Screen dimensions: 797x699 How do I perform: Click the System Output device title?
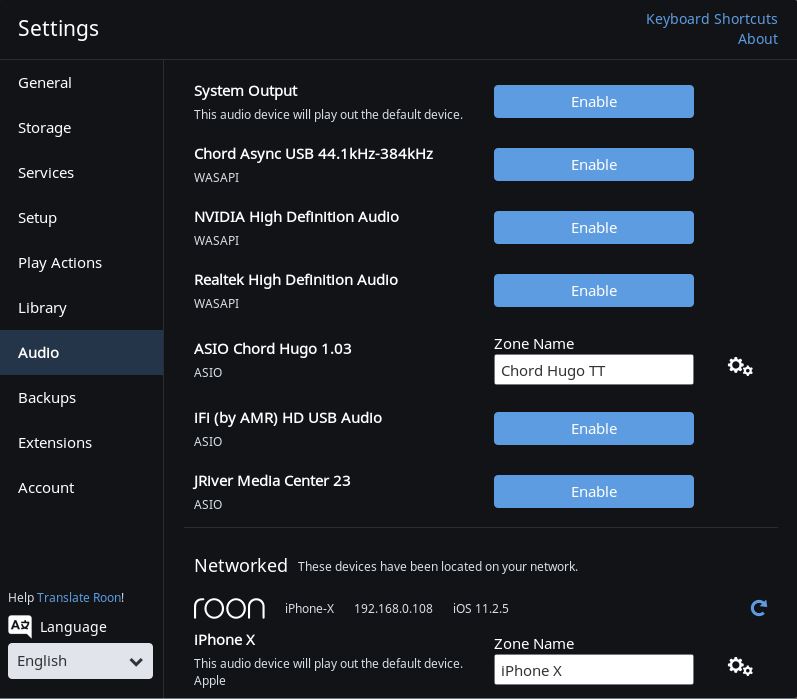tap(246, 91)
